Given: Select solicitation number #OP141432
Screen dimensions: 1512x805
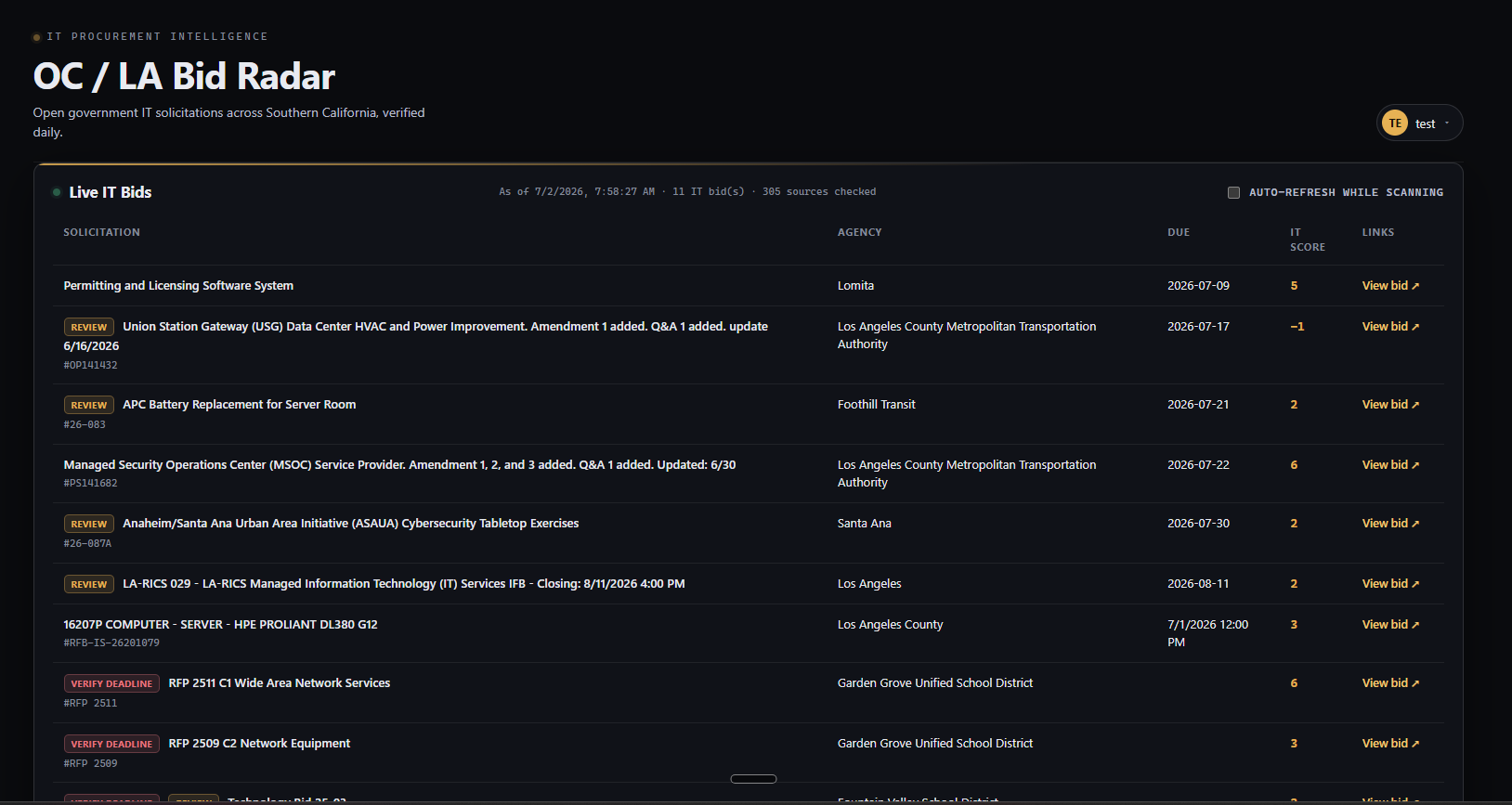Looking at the screenshot, I should click(90, 366).
